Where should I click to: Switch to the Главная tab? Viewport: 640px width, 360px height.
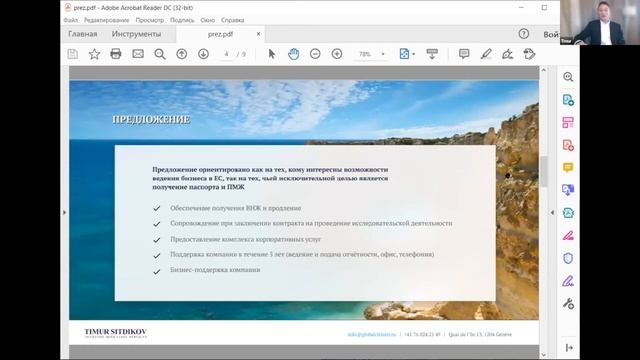(x=82, y=34)
